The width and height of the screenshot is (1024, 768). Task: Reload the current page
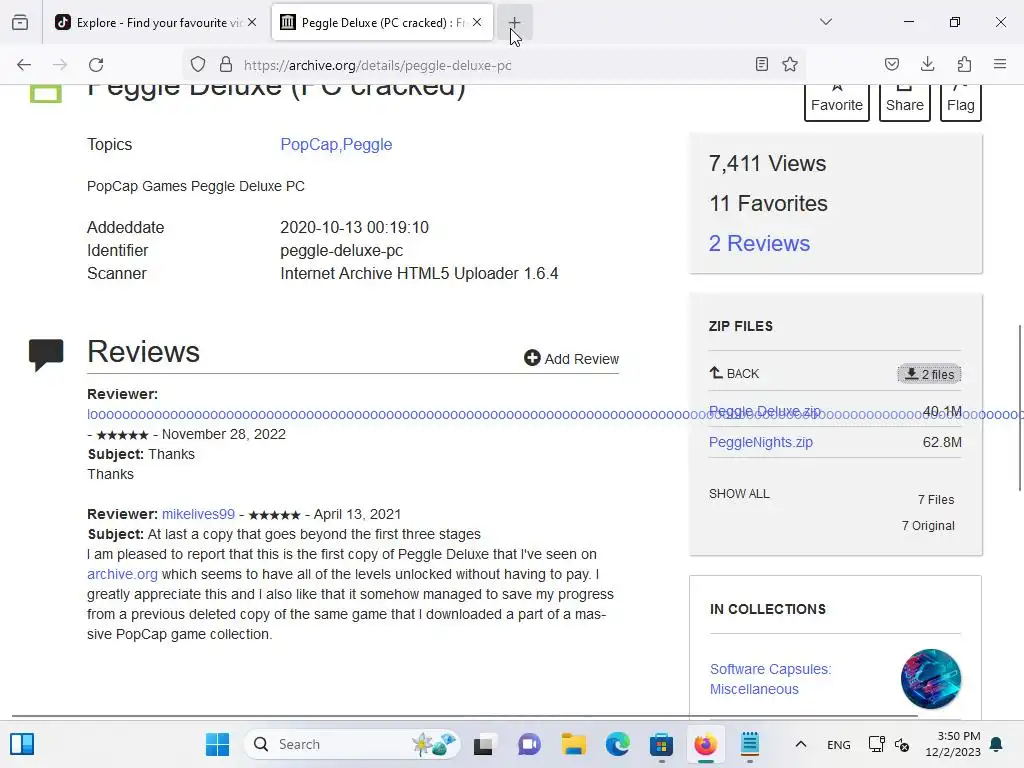point(96,64)
